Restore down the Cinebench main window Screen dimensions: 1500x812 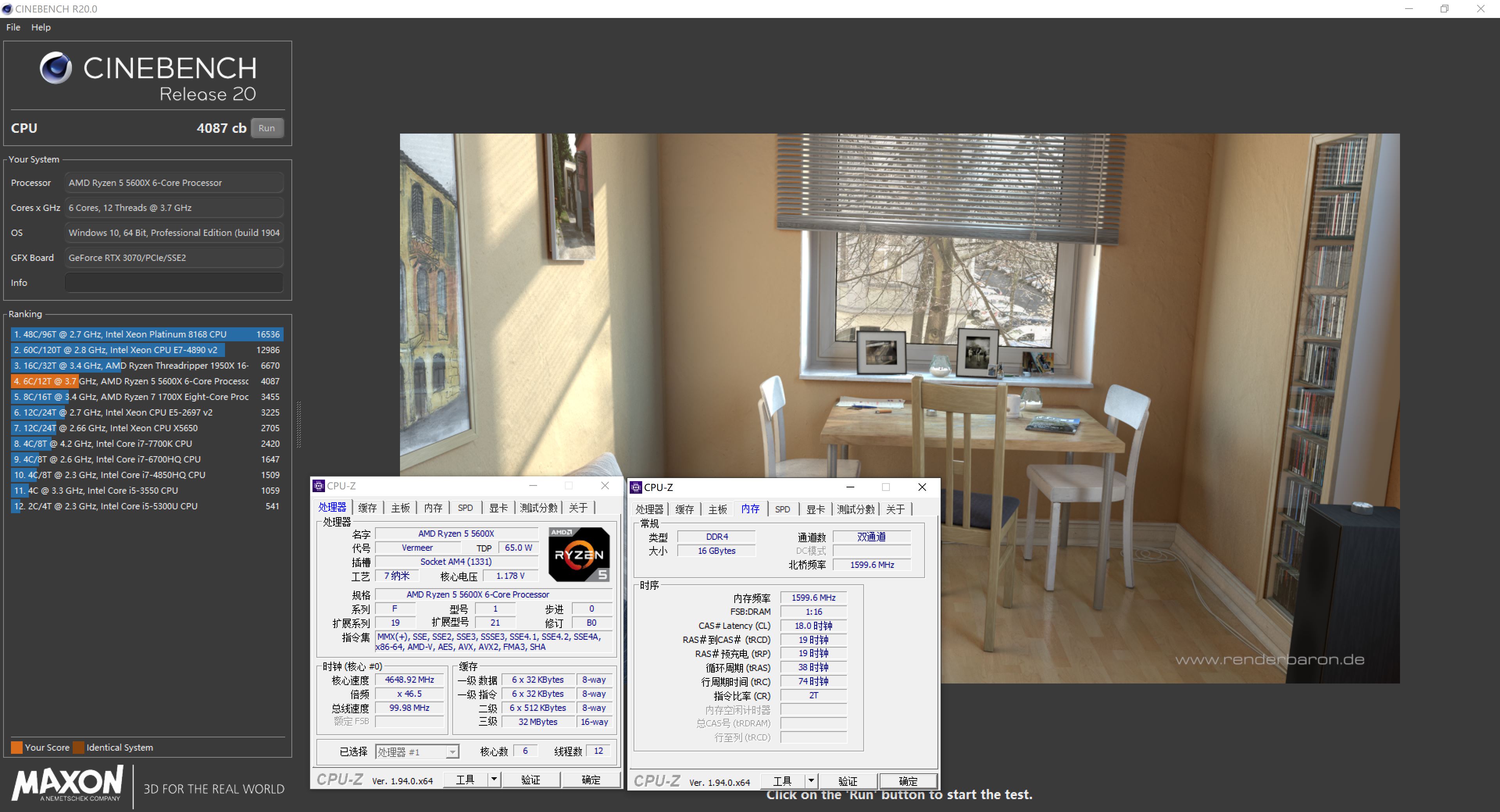[1444, 9]
